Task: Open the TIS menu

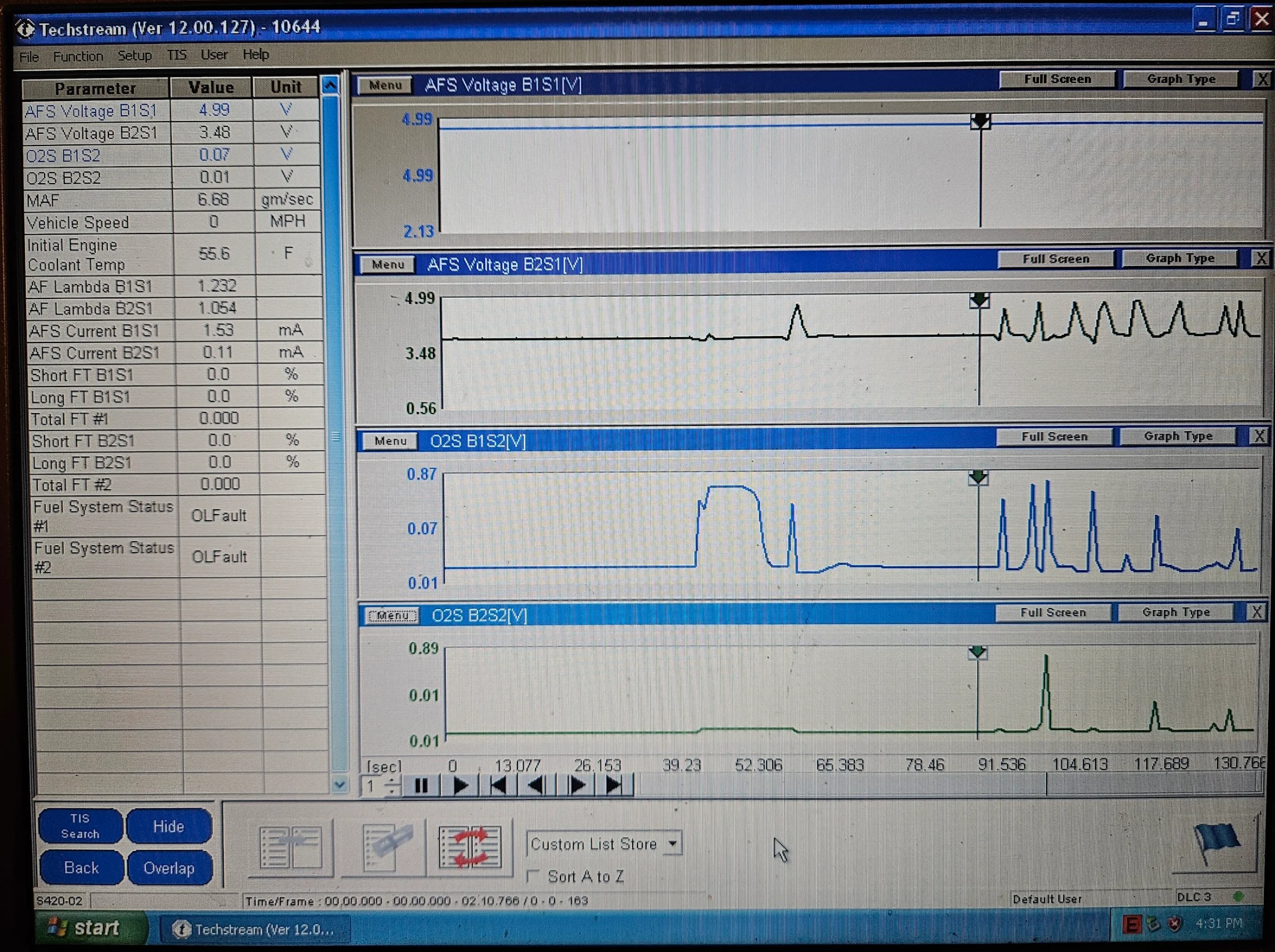Action: 176,55
